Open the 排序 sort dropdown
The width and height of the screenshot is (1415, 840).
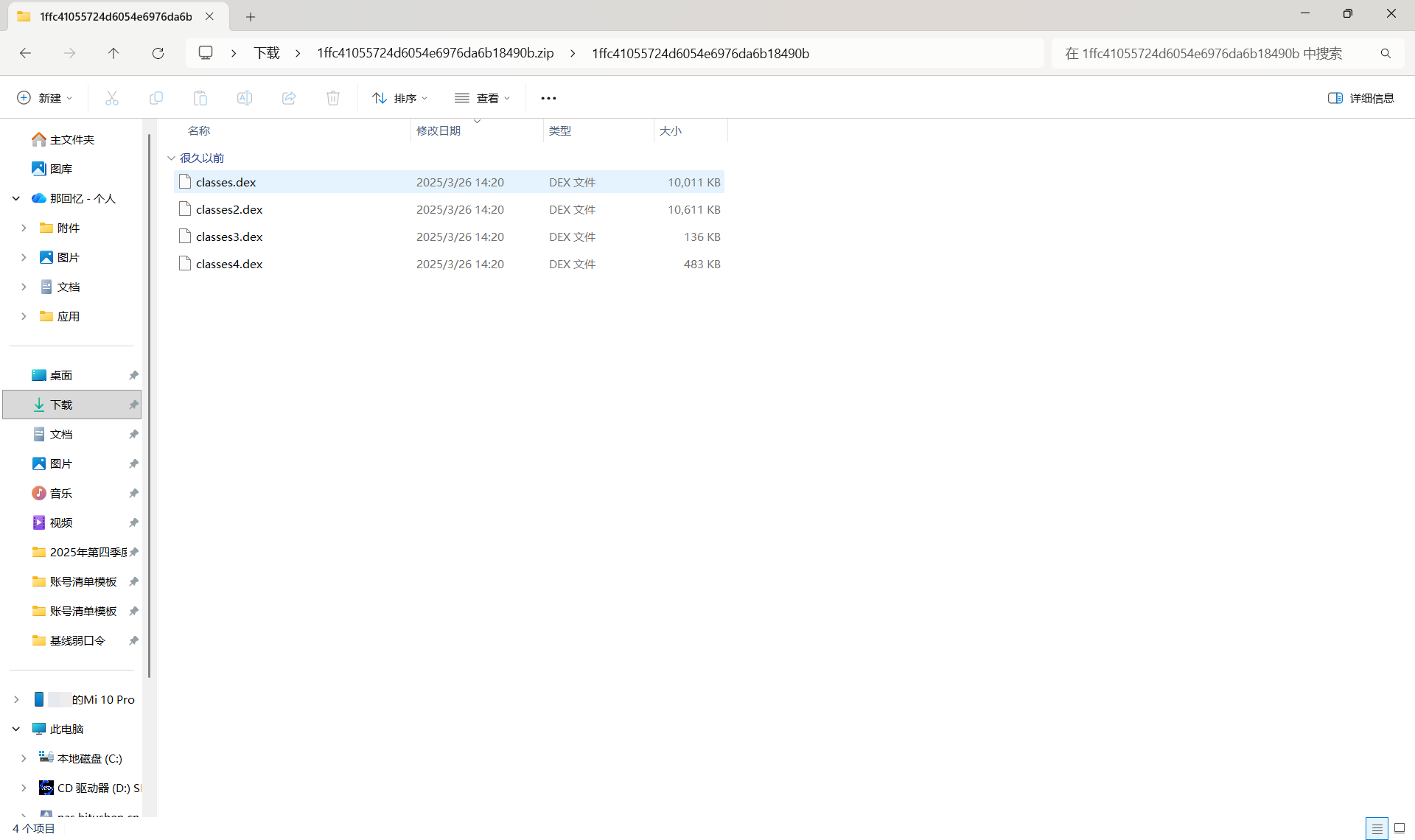(x=400, y=98)
